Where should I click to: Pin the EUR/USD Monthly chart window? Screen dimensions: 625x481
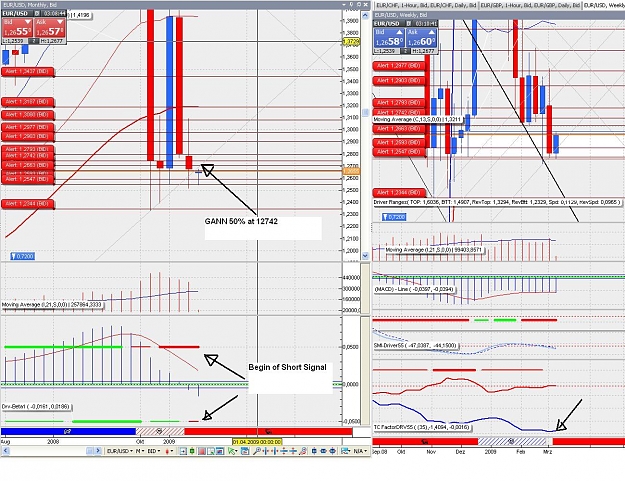click(x=351, y=4)
